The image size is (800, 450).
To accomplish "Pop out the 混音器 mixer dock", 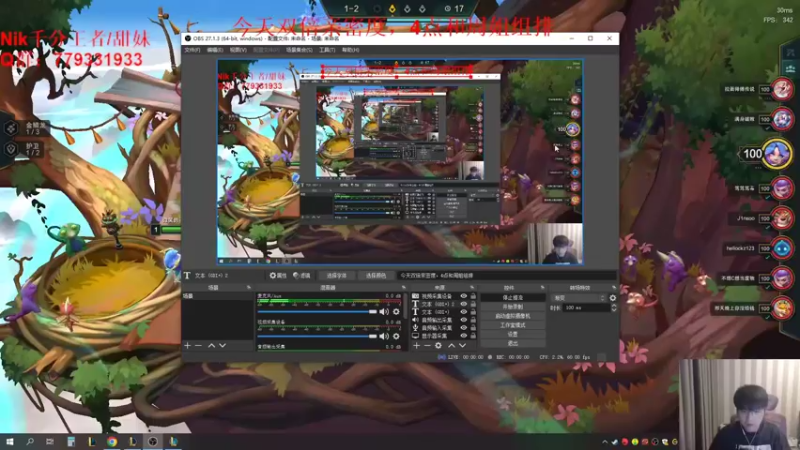I will [404, 288].
